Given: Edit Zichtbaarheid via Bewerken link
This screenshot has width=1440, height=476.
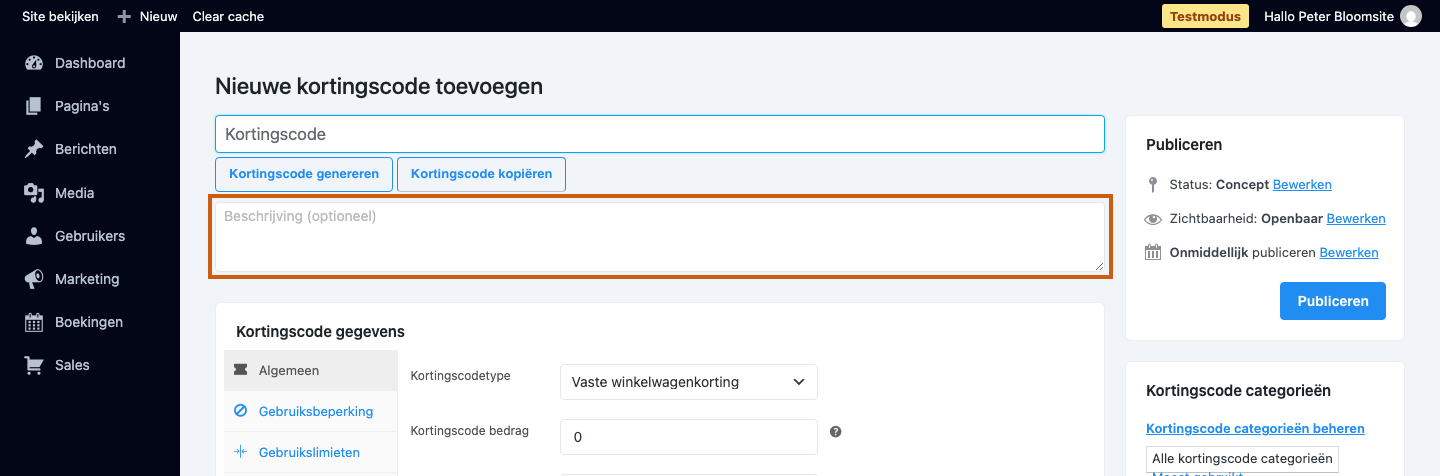Looking at the screenshot, I should pos(1356,219).
